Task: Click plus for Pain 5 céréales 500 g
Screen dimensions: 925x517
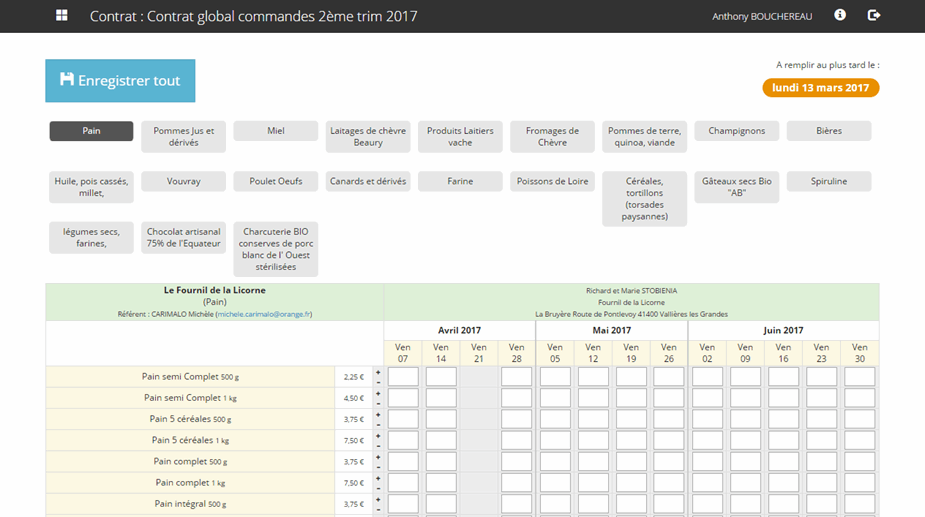Action: pos(378,414)
